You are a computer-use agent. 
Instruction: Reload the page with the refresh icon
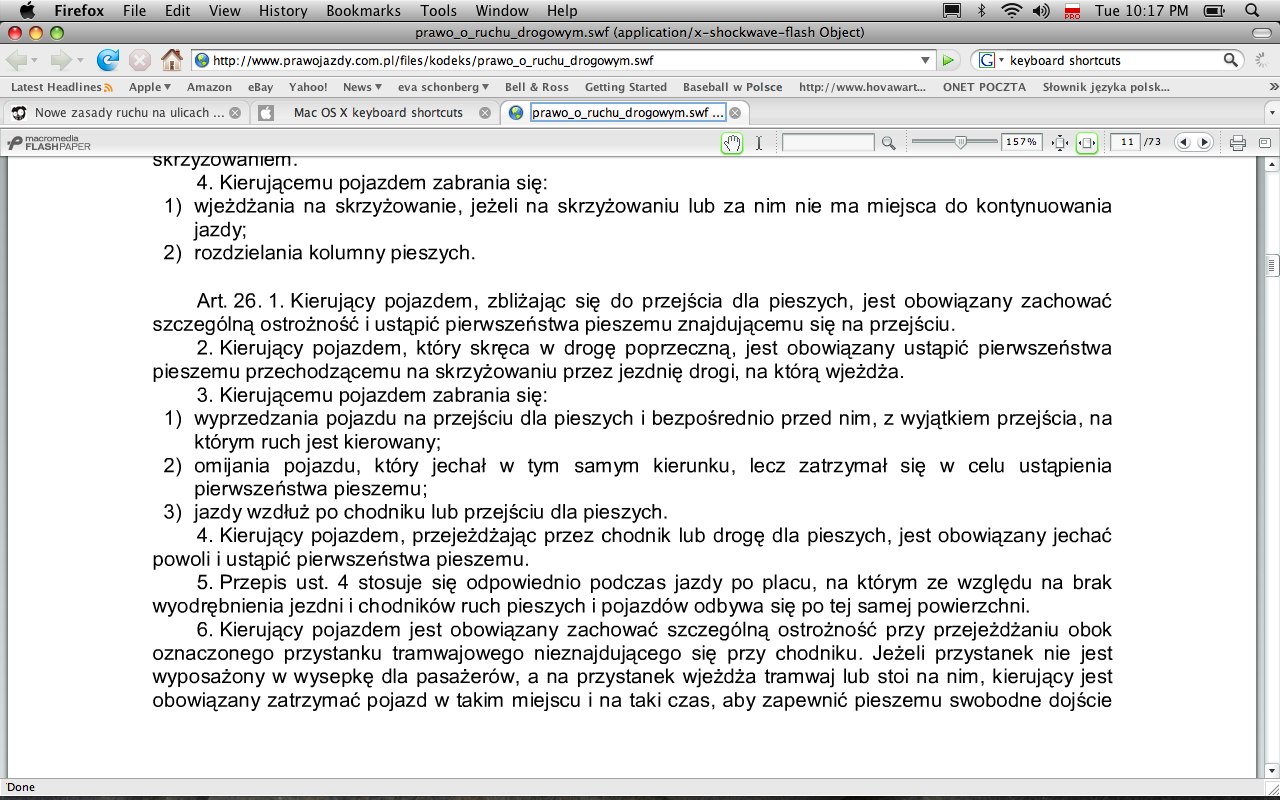pos(107,60)
